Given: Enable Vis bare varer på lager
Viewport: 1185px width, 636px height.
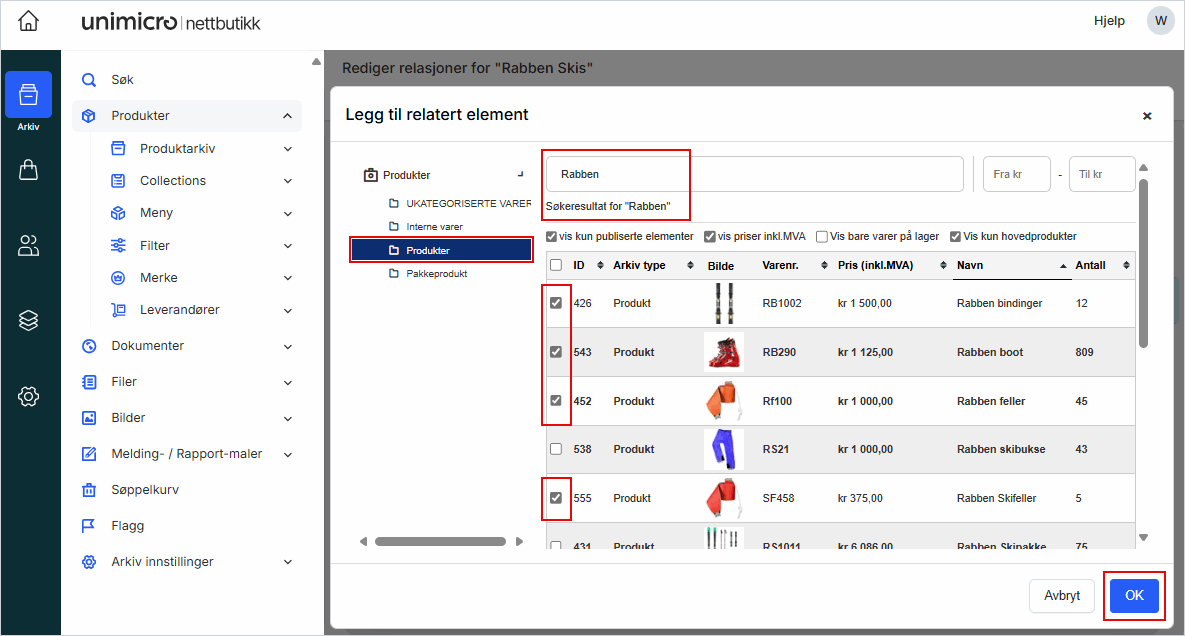Looking at the screenshot, I should (x=822, y=237).
